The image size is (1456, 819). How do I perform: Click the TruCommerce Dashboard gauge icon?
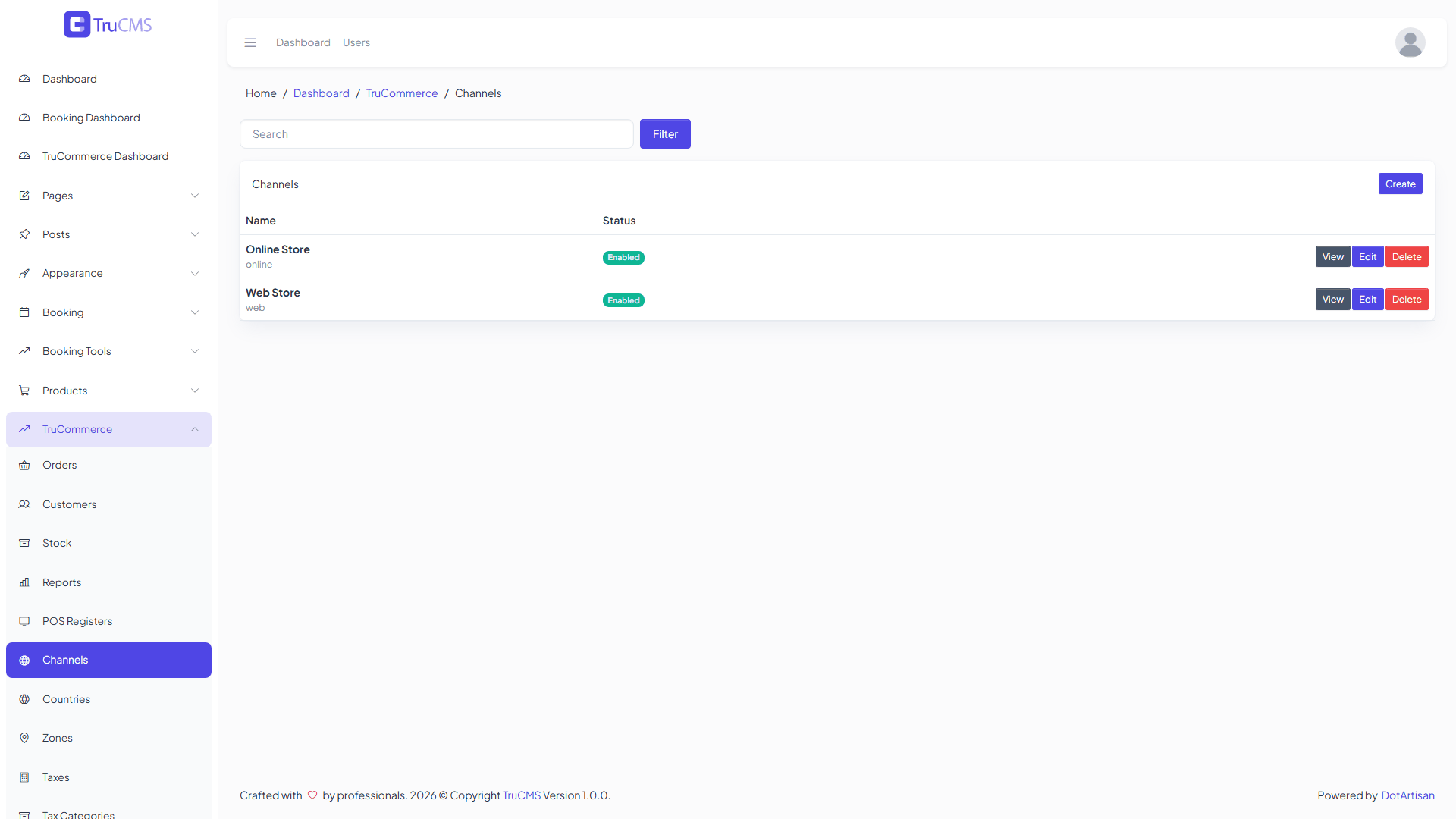coord(24,156)
